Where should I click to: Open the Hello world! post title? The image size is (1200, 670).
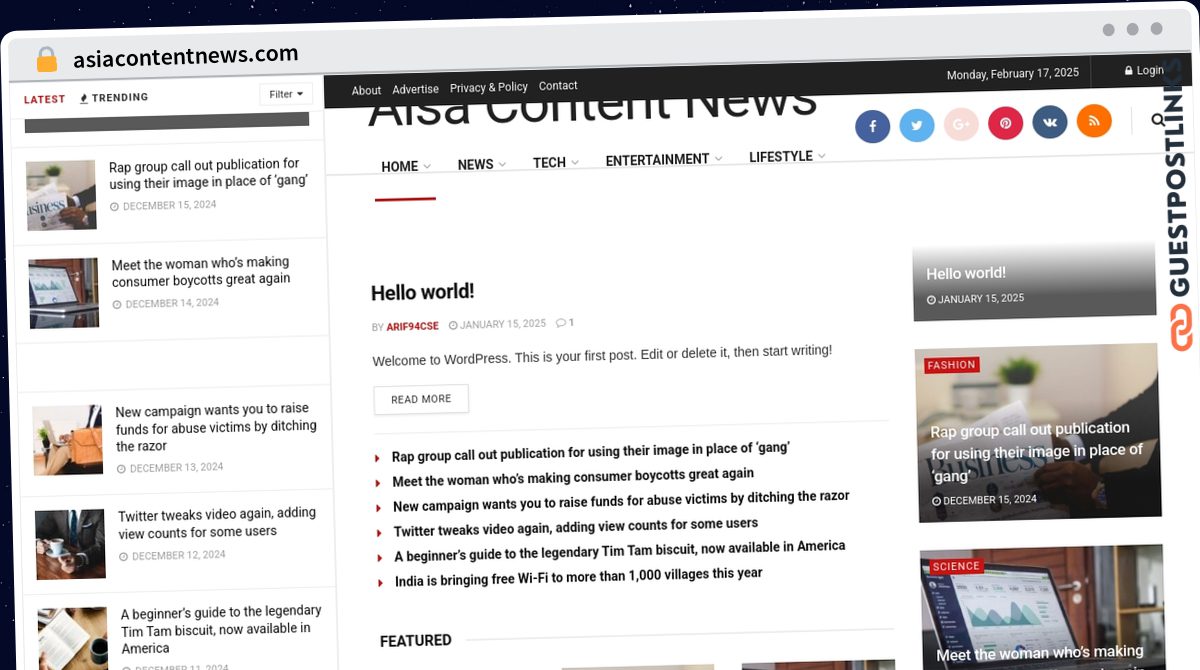coord(422,292)
